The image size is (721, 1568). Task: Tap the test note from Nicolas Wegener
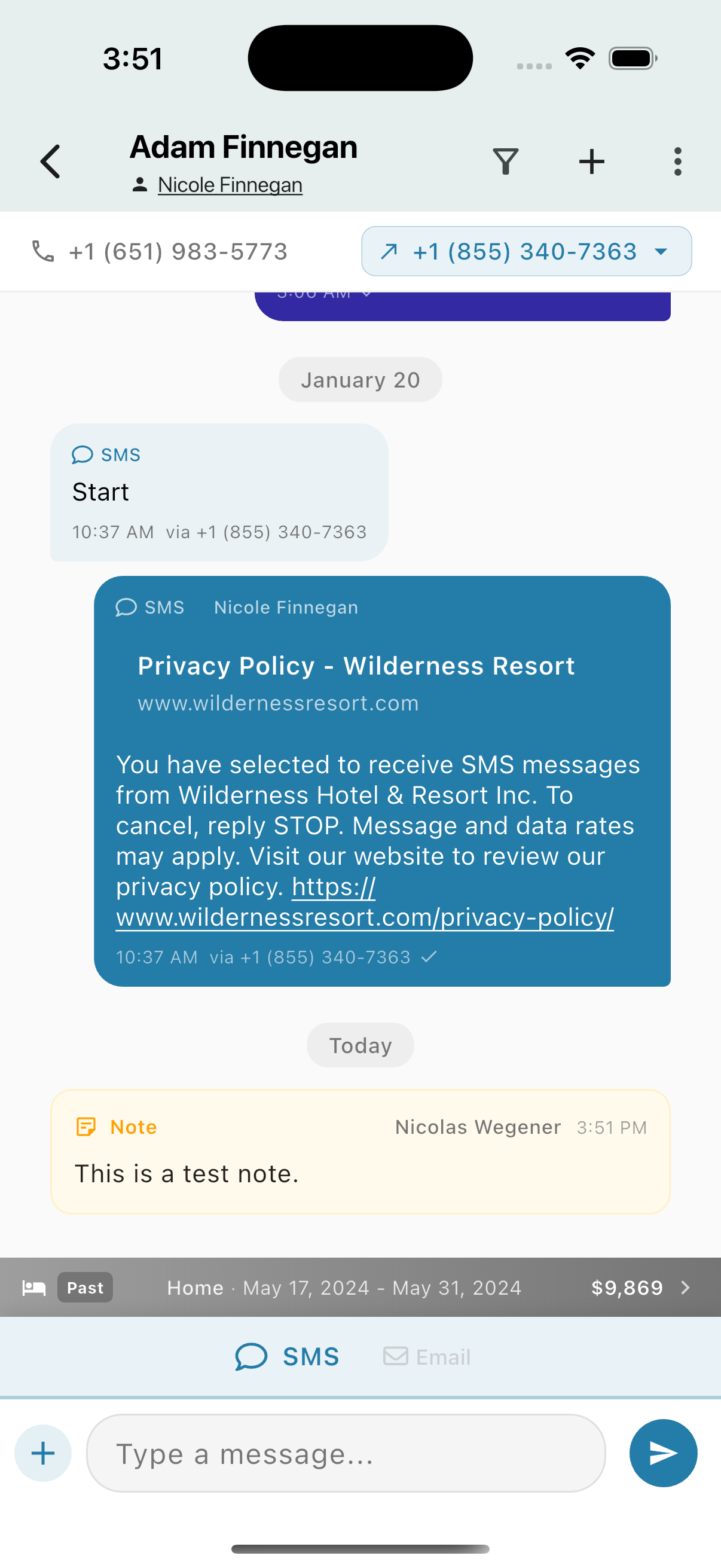pos(360,1152)
